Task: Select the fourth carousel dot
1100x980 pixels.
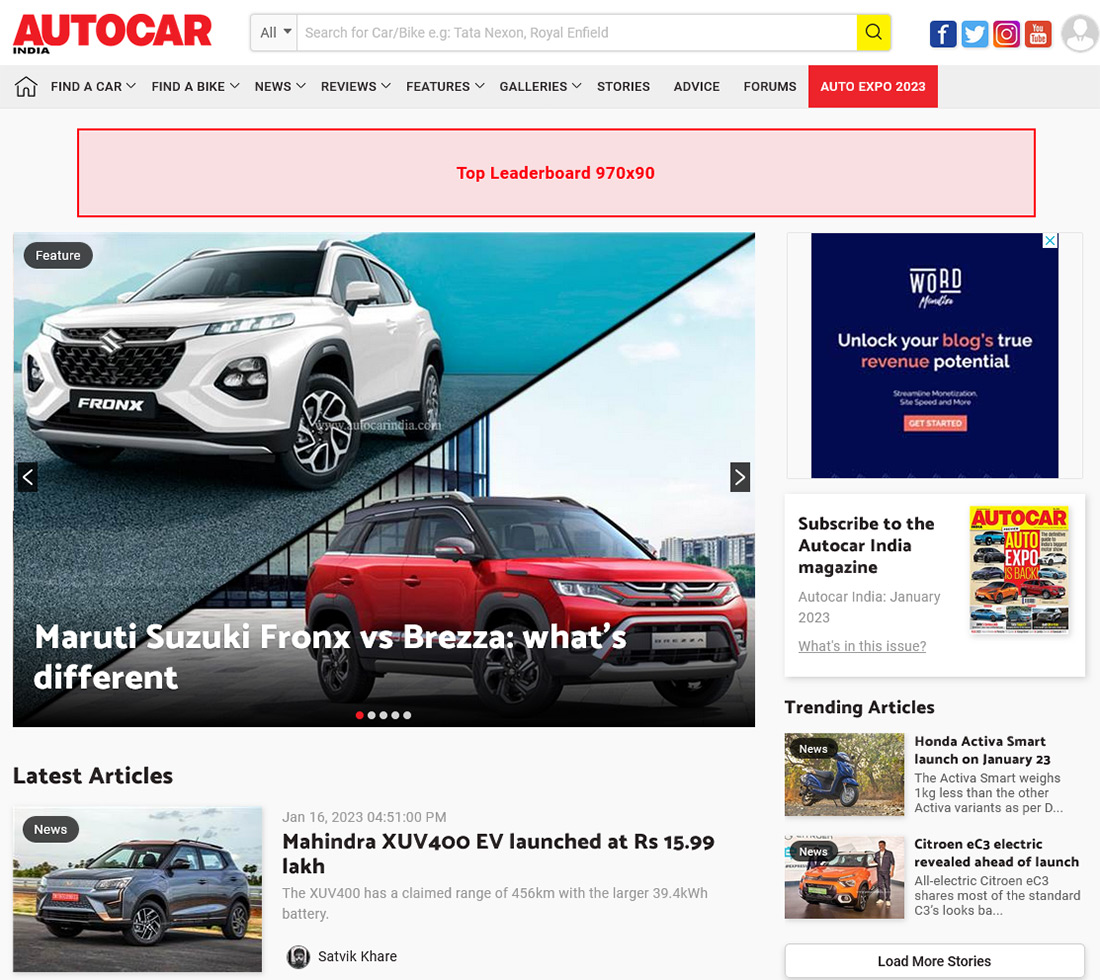Action: (x=396, y=716)
